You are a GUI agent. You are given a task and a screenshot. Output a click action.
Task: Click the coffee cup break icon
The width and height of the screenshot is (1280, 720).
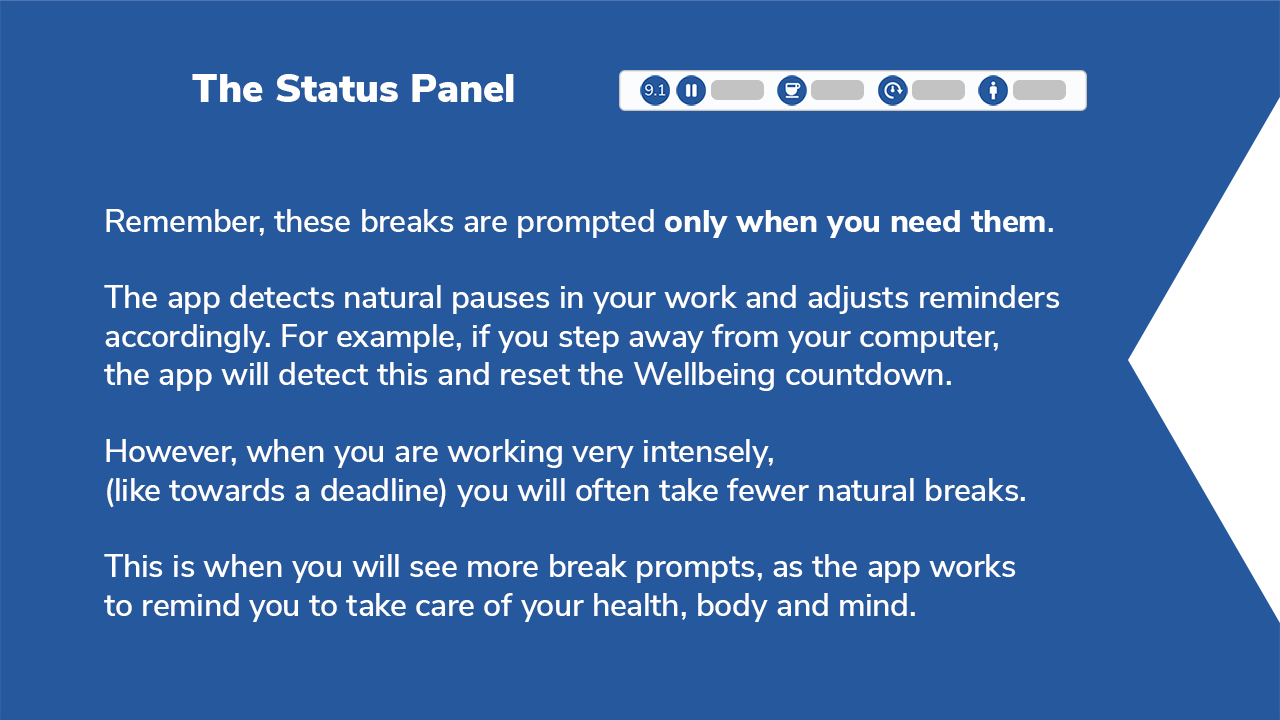pyautogui.click(x=792, y=91)
